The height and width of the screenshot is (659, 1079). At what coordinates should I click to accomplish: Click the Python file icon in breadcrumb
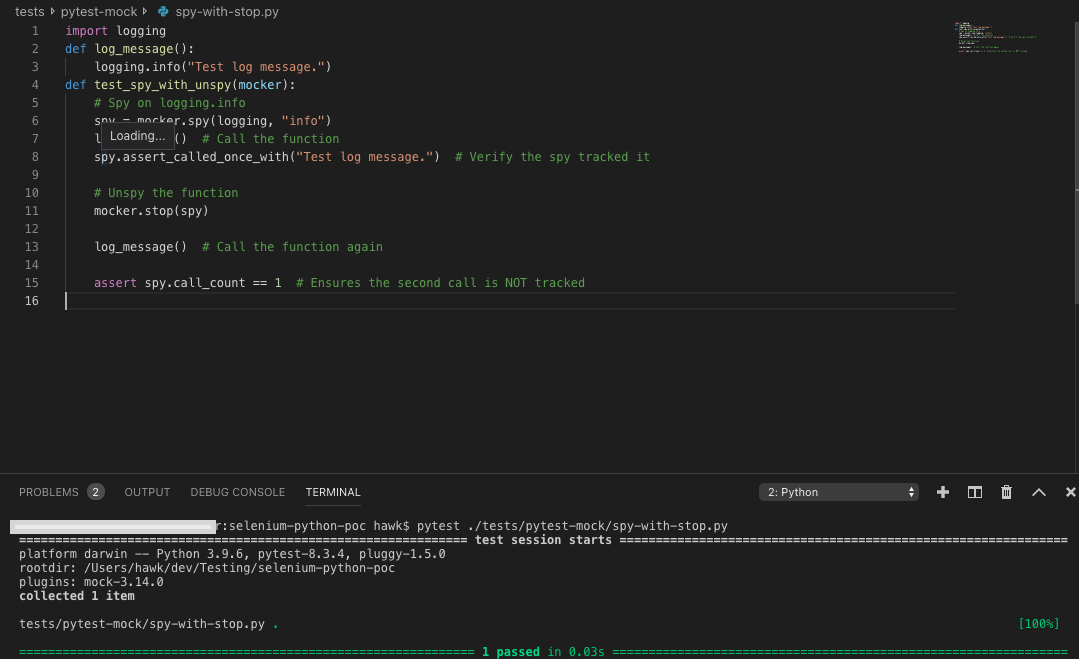[x=163, y=12]
